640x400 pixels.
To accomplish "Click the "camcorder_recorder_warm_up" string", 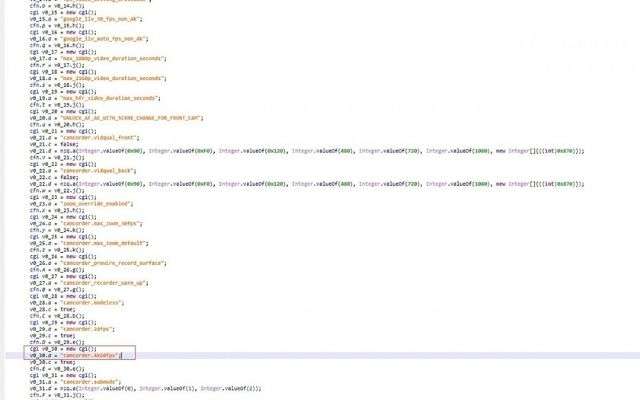I will click(x=103, y=283).
